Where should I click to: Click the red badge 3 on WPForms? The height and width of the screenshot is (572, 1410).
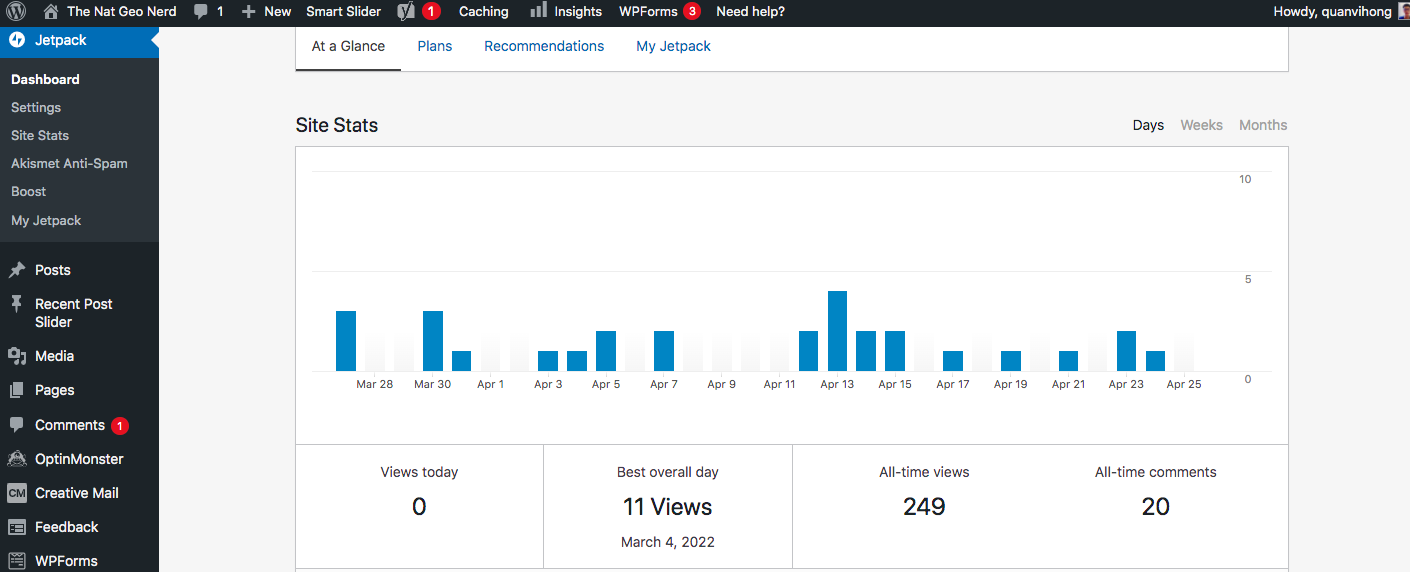(692, 12)
